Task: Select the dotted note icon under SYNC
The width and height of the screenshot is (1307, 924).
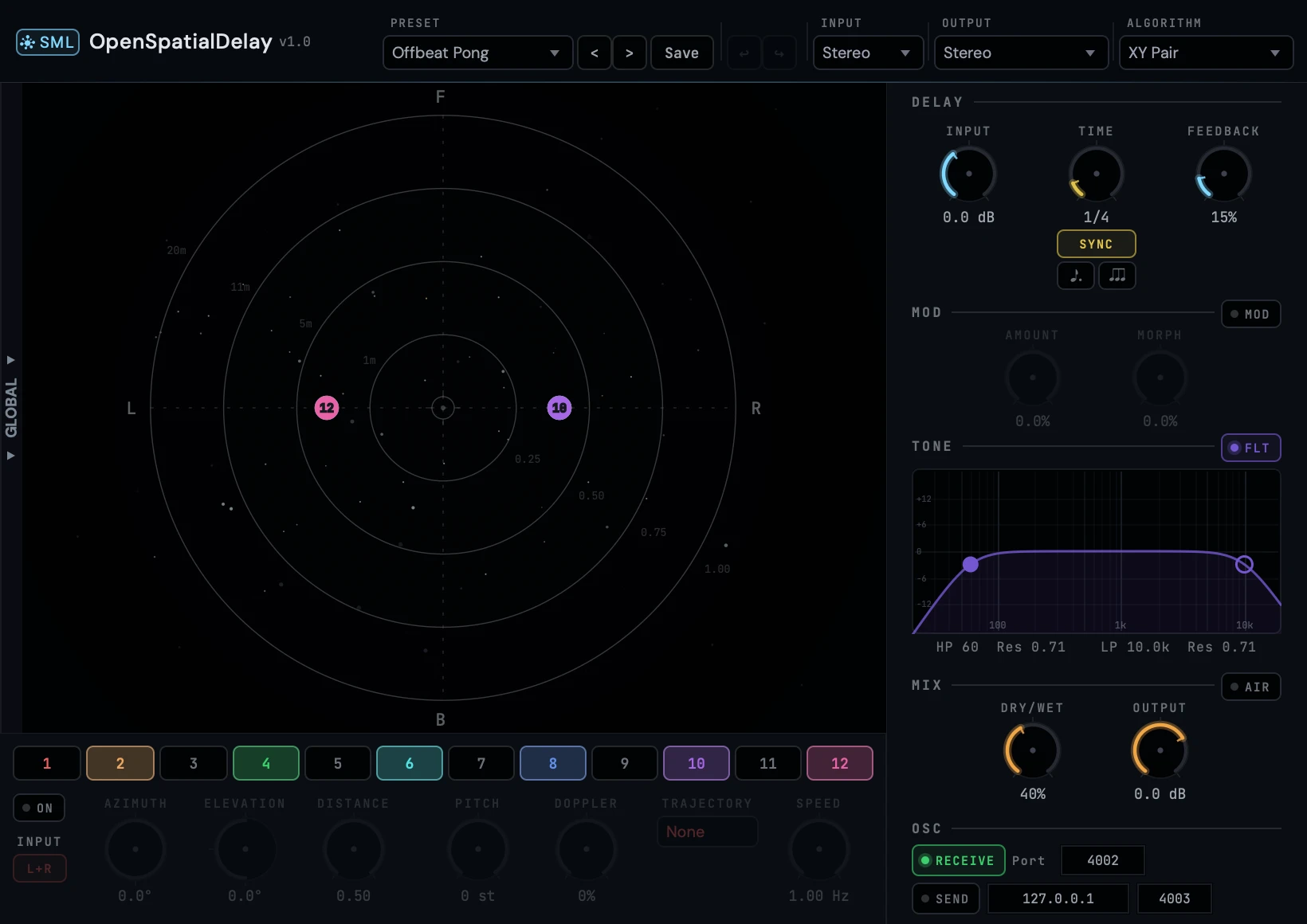Action: point(1076,276)
